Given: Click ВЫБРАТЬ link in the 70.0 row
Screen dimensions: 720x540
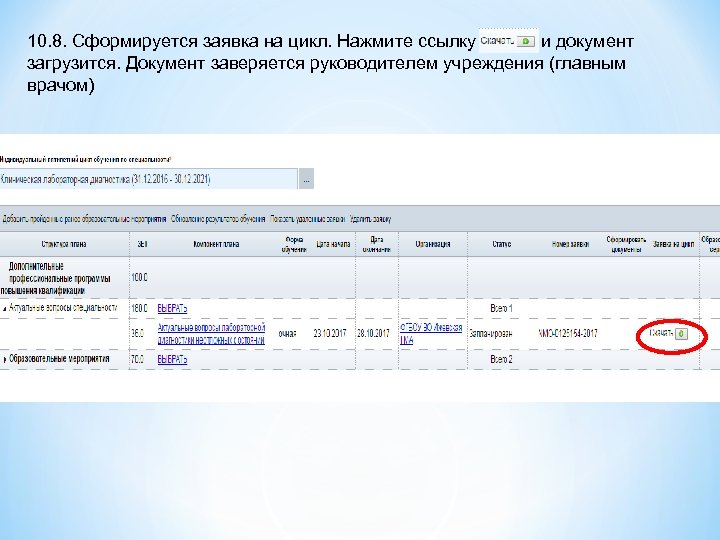Looking at the screenshot, I should click(172, 359).
